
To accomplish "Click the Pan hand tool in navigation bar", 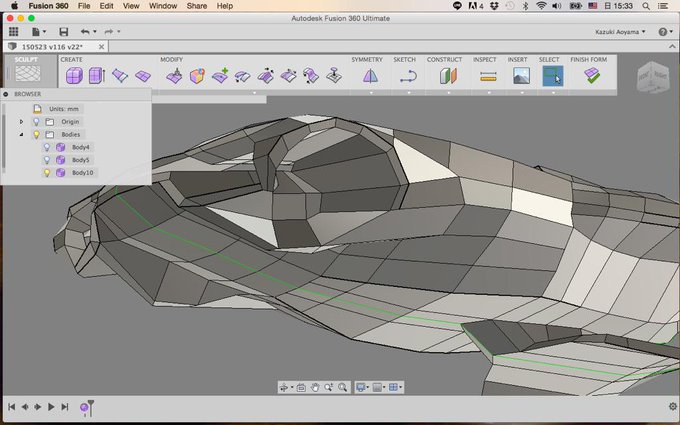I will pos(314,387).
